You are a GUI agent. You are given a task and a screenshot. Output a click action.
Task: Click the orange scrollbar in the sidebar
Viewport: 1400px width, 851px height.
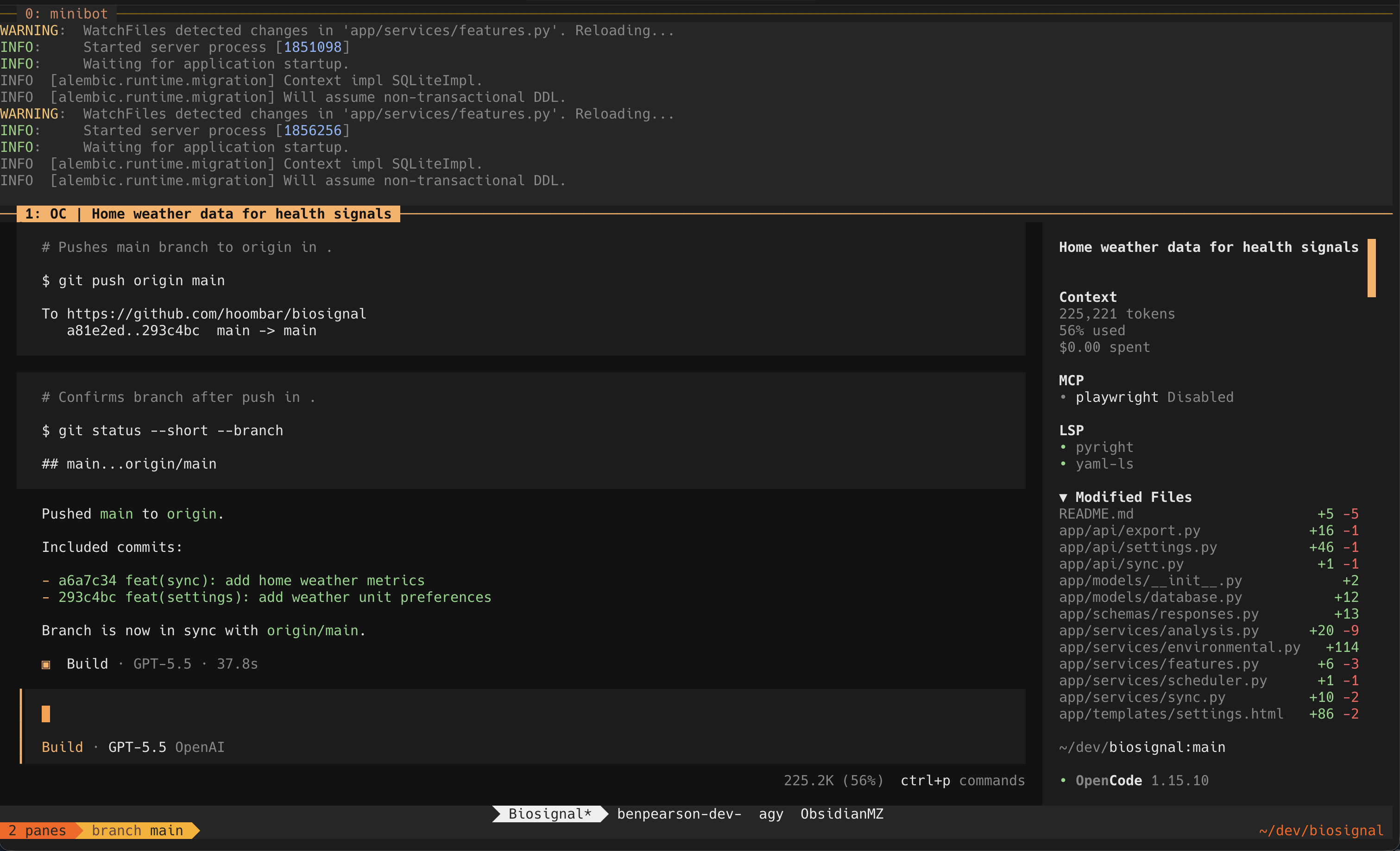click(x=1371, y=268)
